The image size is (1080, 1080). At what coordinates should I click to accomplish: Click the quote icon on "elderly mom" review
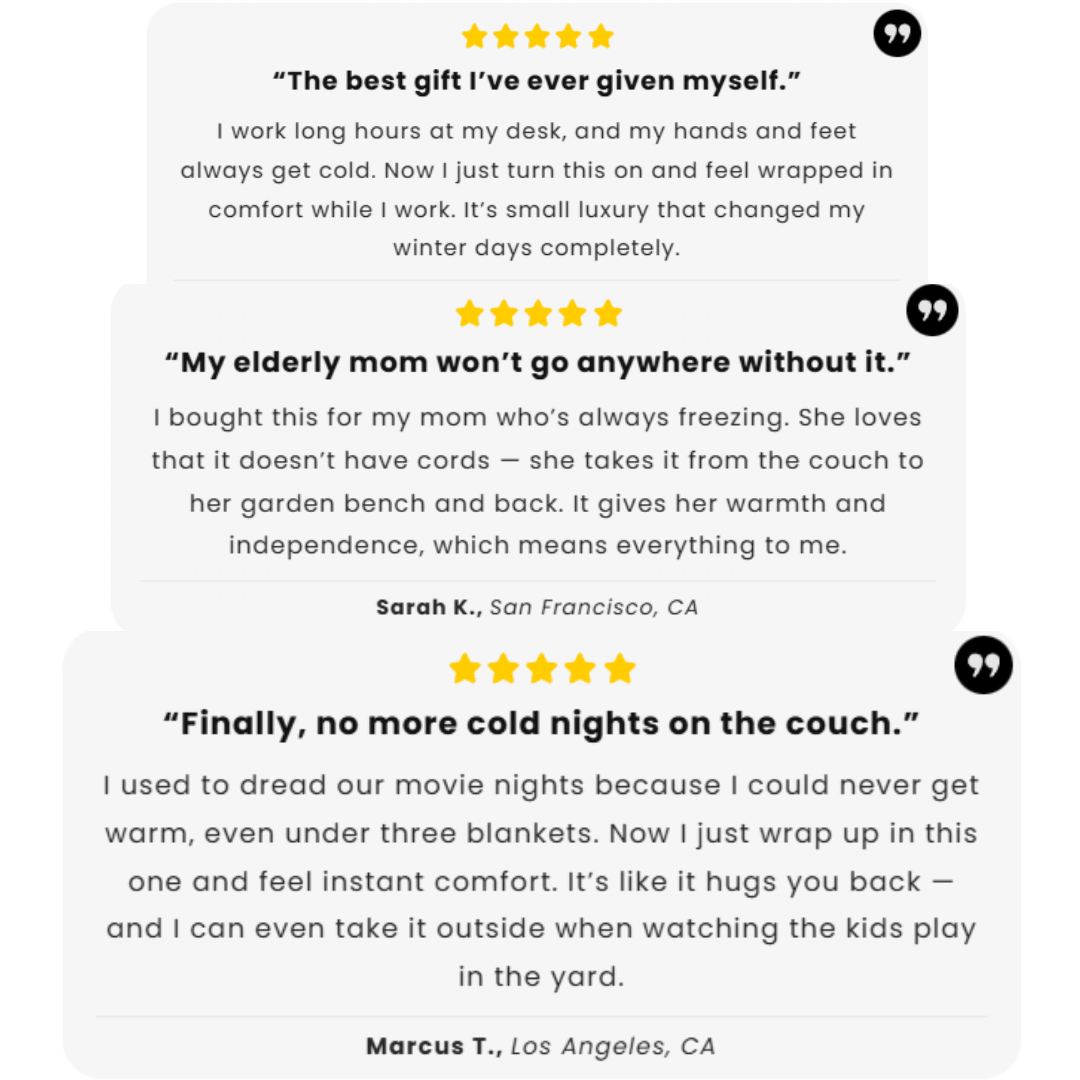click(932, 310)
